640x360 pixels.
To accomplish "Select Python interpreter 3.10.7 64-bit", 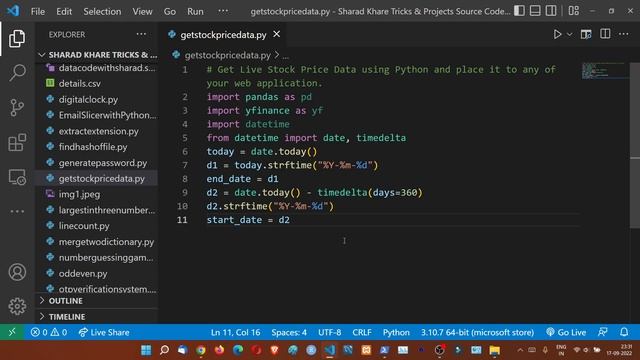I will point(477,332).
